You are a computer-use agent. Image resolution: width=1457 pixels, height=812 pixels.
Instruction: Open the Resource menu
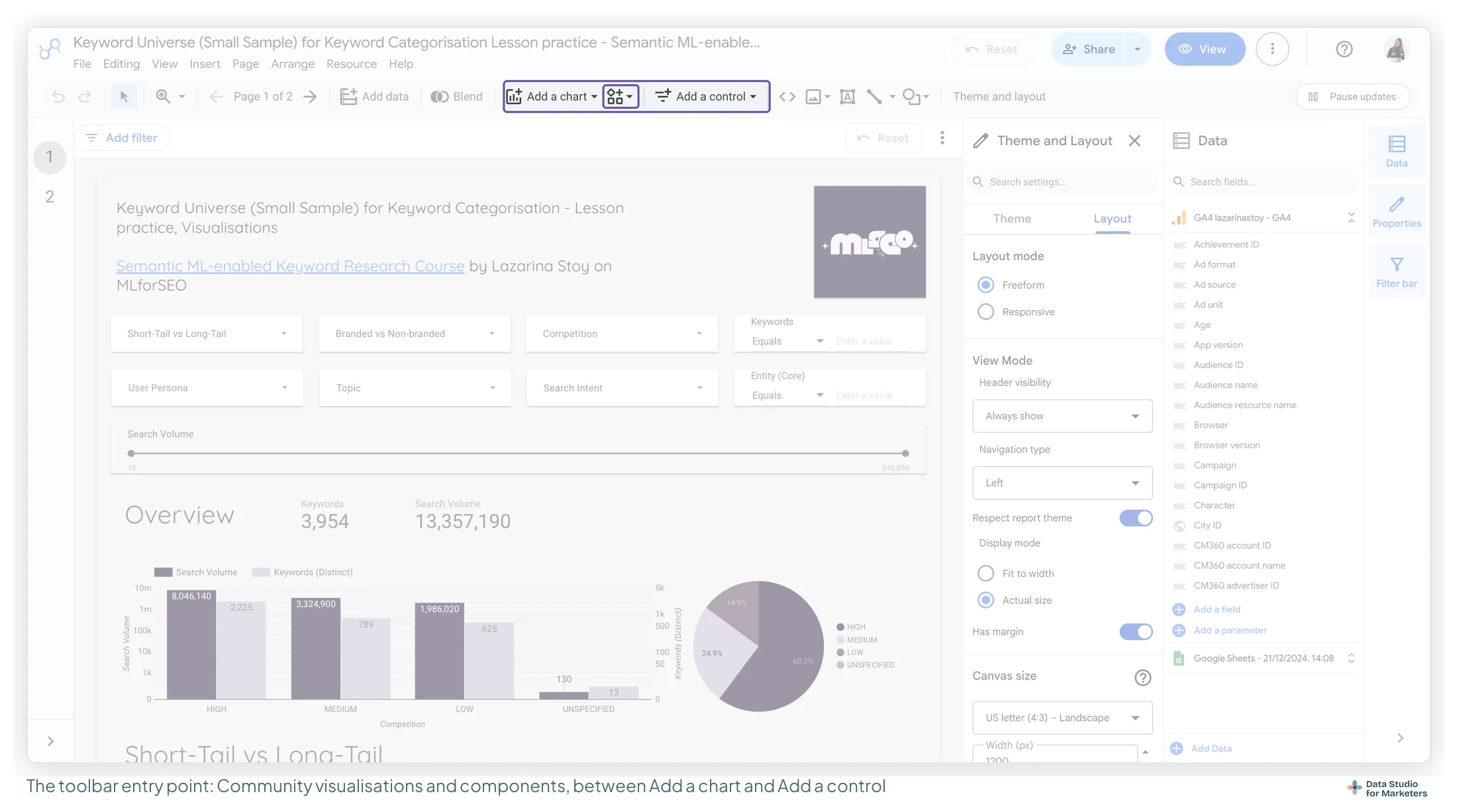coord(352,64)
